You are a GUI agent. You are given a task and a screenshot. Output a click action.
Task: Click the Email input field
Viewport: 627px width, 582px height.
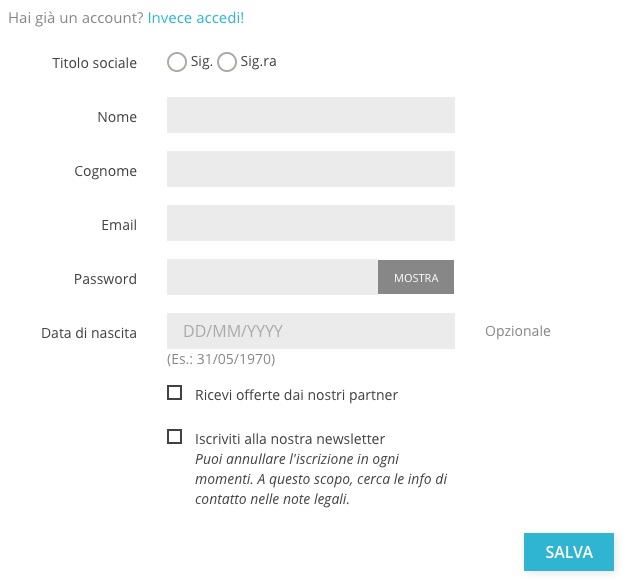(310, 223)
